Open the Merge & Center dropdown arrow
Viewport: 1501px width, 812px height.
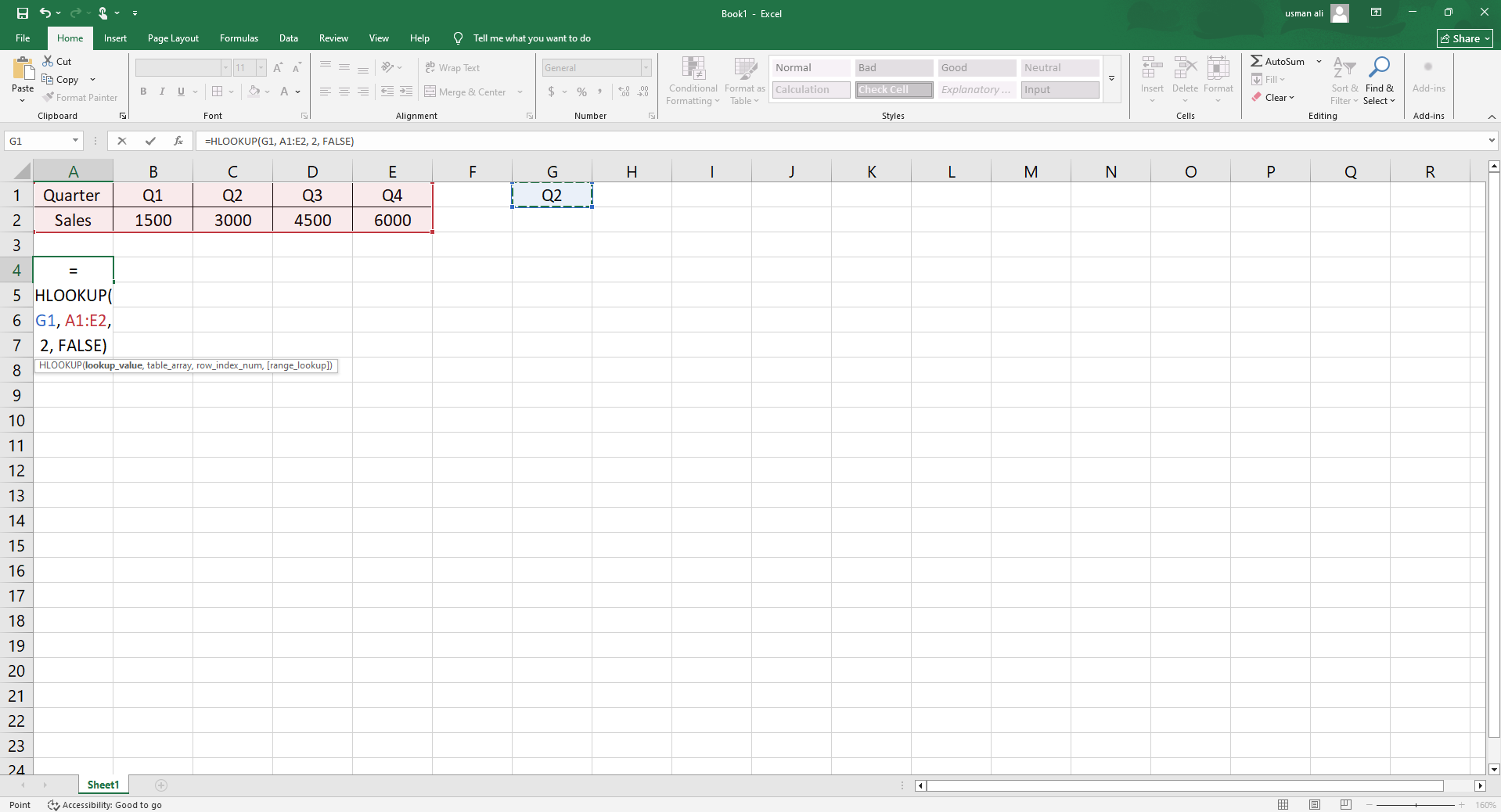coord(520,92)
